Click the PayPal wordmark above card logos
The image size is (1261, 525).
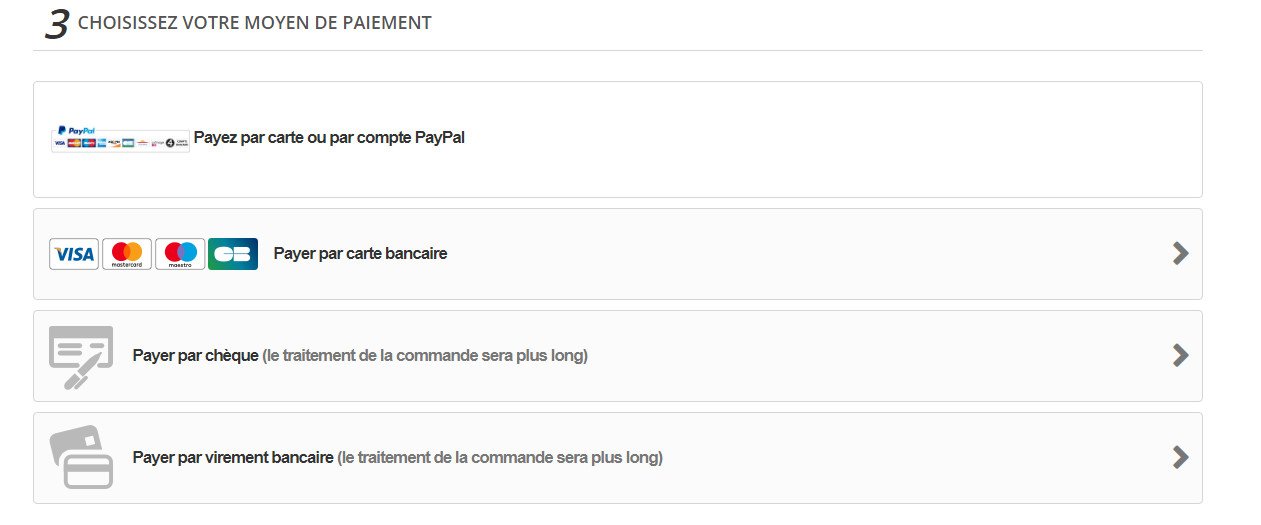tap(76, 130)
